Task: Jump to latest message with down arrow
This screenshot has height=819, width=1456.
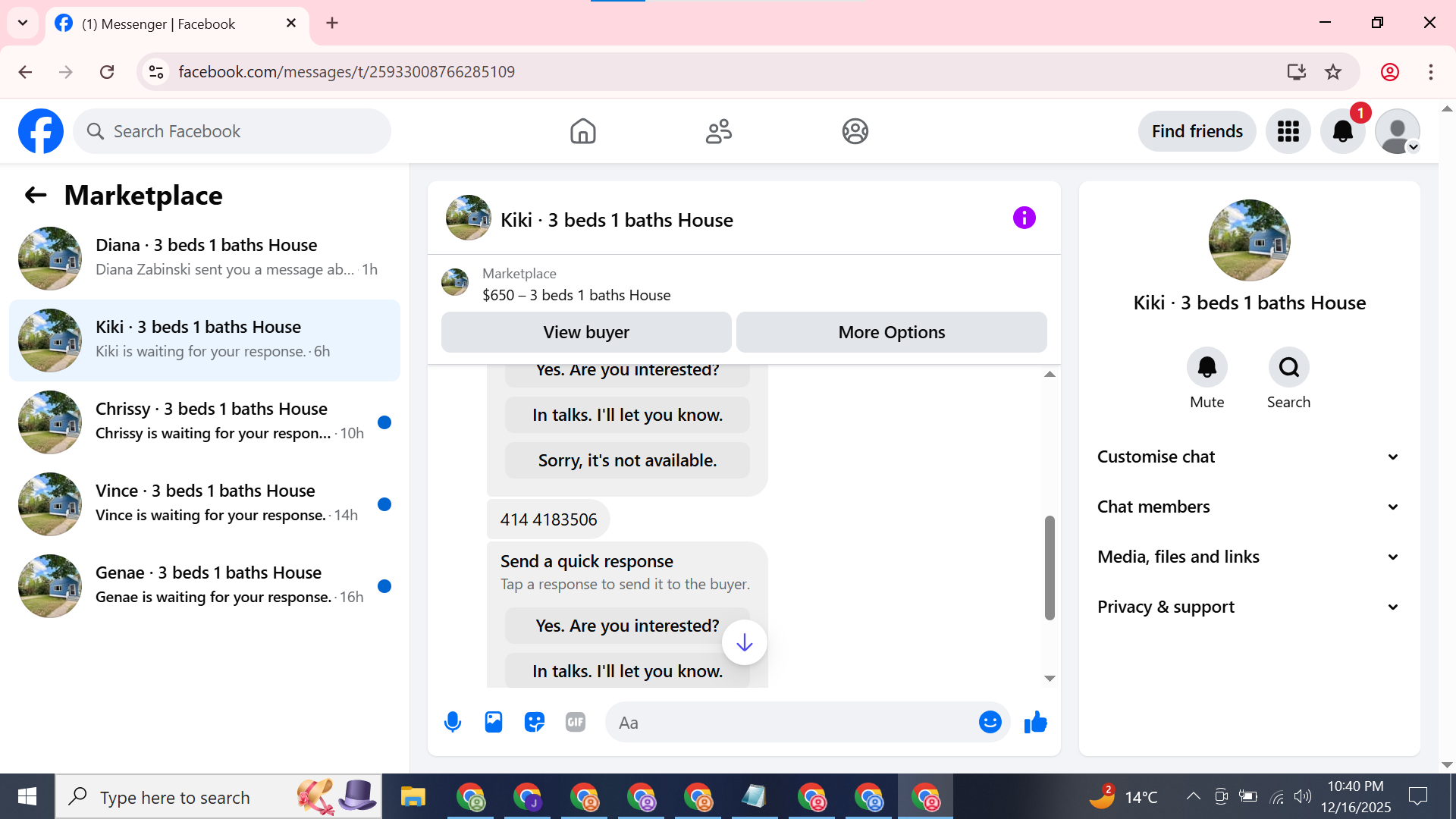Action: [x=744, y=642]
